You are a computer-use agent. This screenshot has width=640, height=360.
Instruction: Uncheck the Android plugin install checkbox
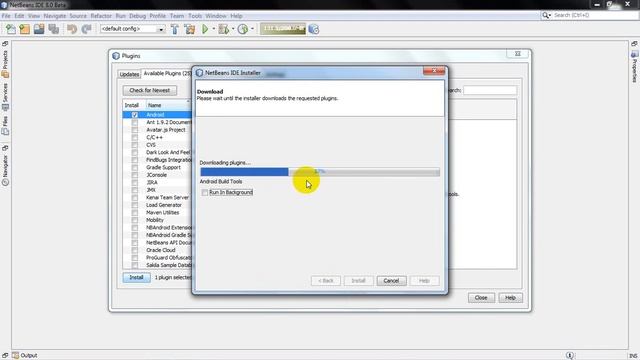point(135,115)
